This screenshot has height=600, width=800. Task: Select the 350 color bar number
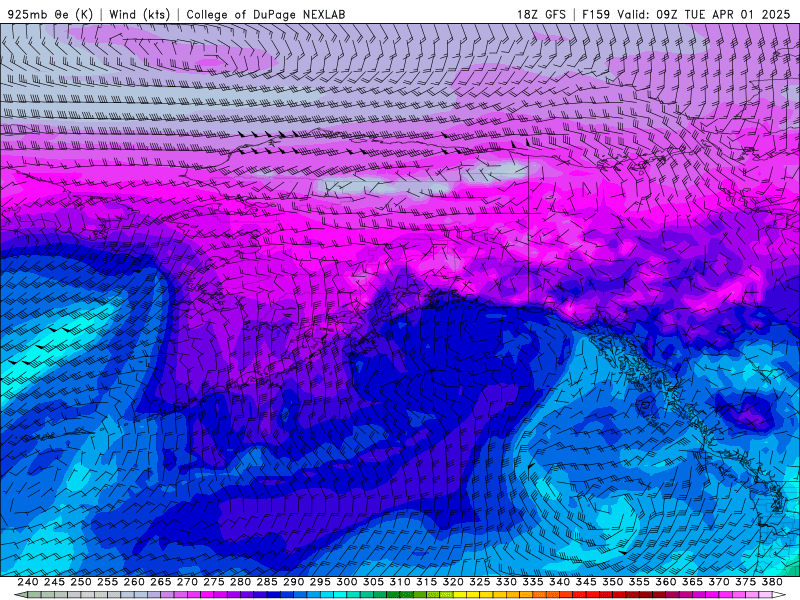[613, 582]
